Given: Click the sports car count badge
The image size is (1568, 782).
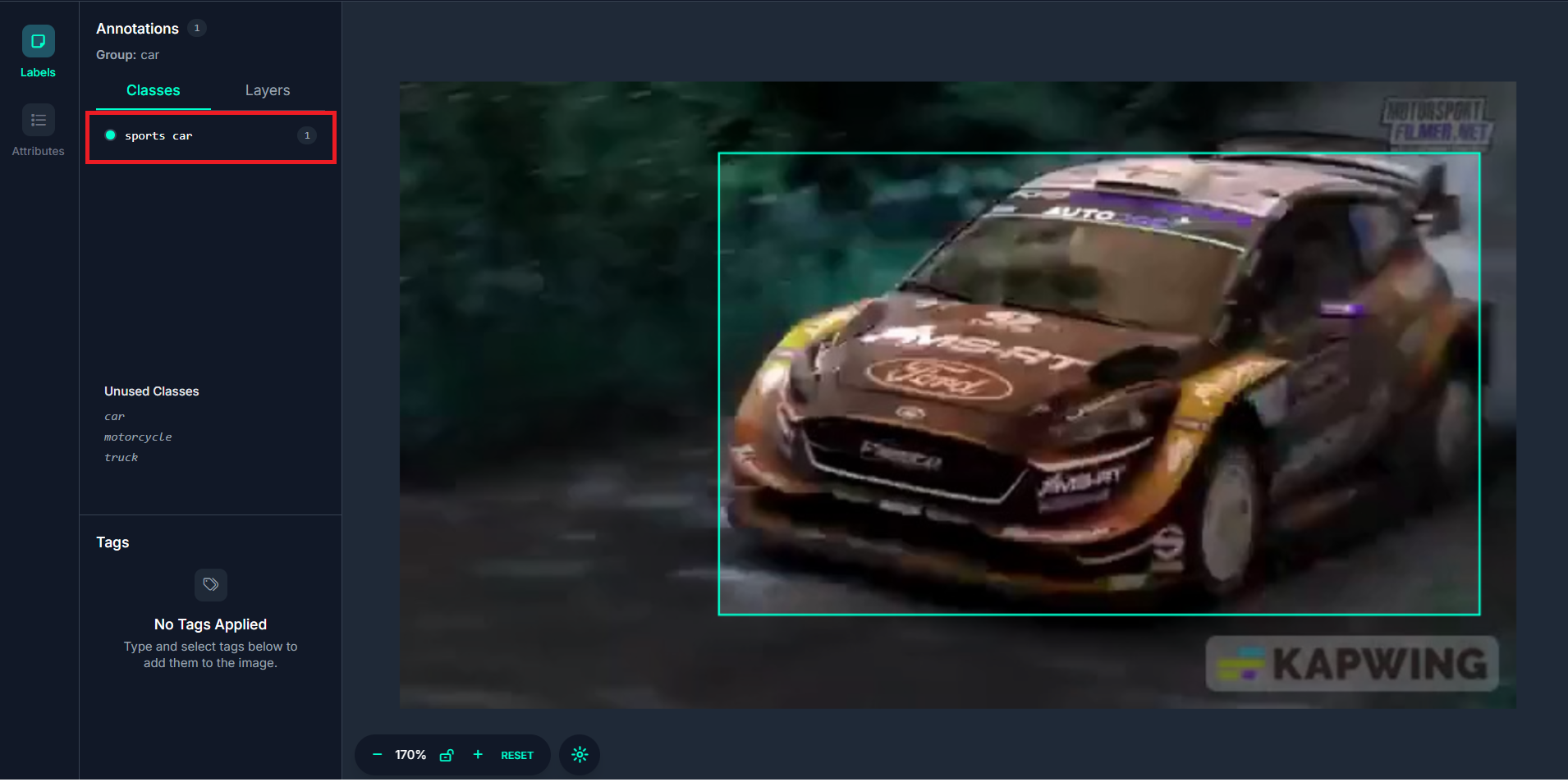Looking at the screenshot, I should pos(307,135).
